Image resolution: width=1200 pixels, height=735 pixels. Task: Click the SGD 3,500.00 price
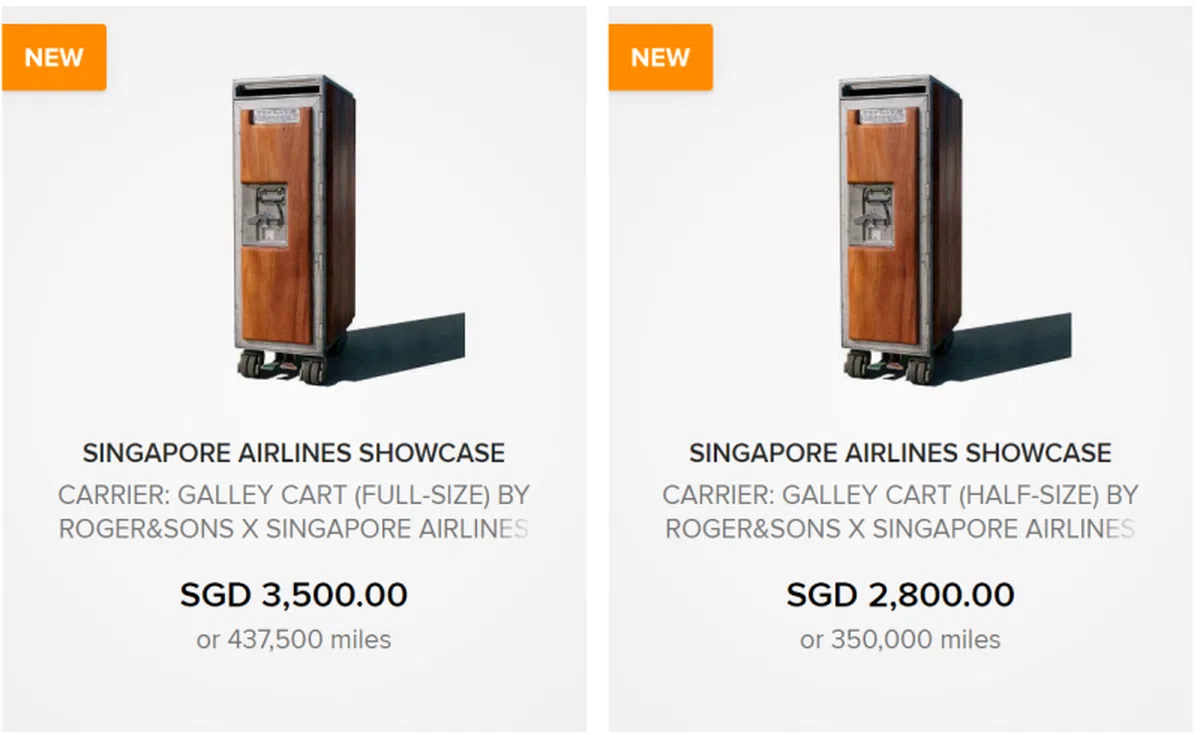[293, 595]
